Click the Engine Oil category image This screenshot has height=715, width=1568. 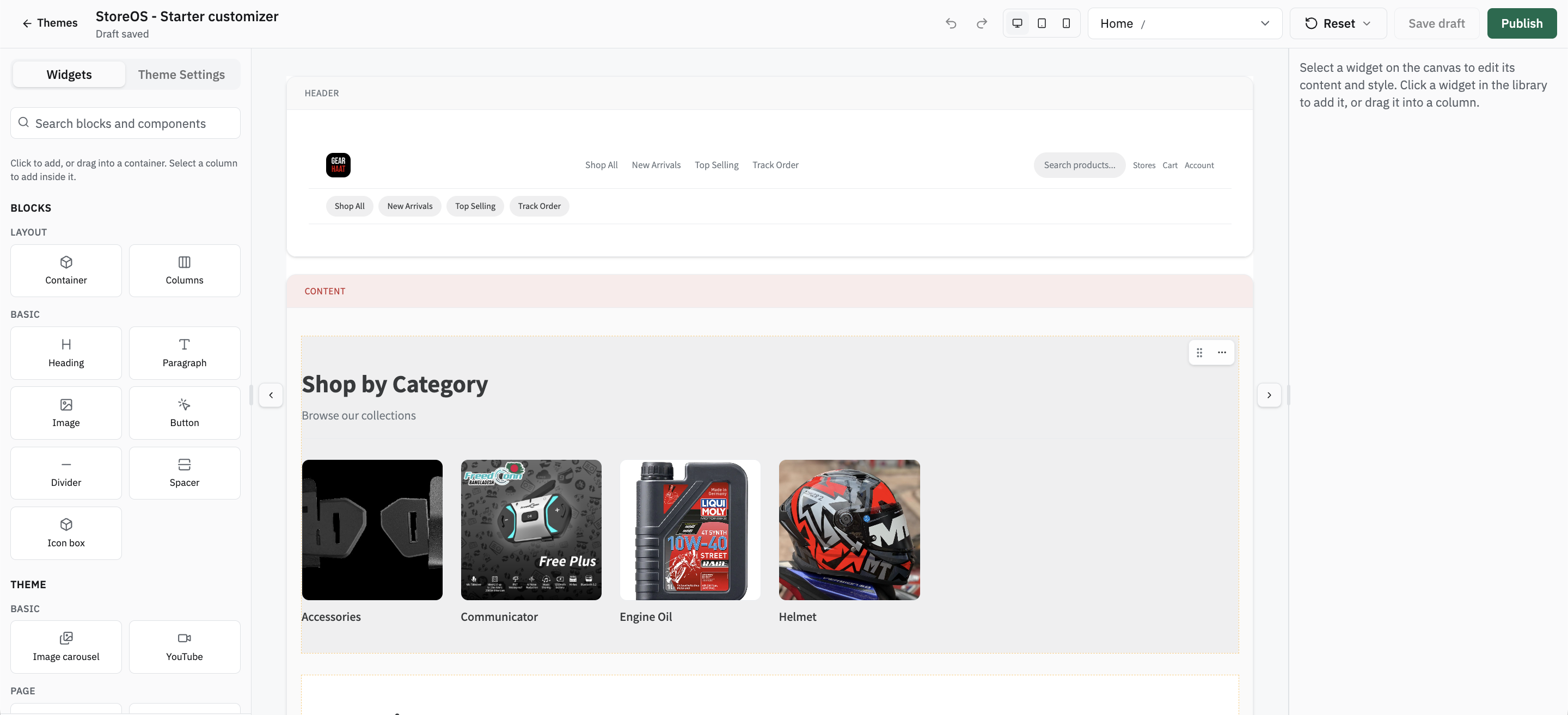point(690,530)
